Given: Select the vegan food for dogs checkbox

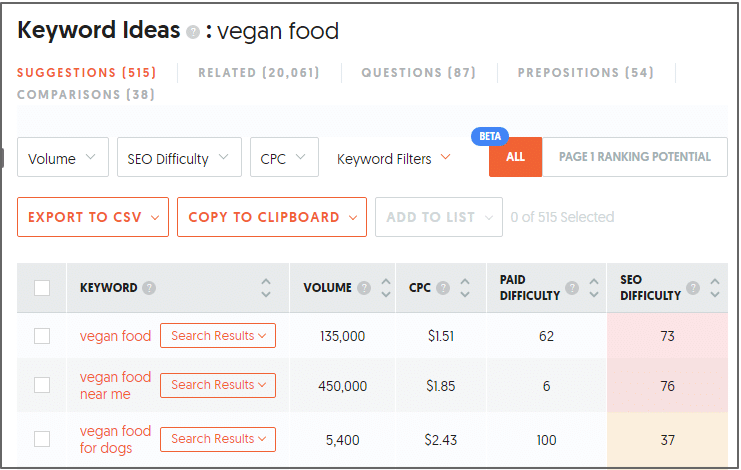Looking at the screenshot, I should (42, 439).
